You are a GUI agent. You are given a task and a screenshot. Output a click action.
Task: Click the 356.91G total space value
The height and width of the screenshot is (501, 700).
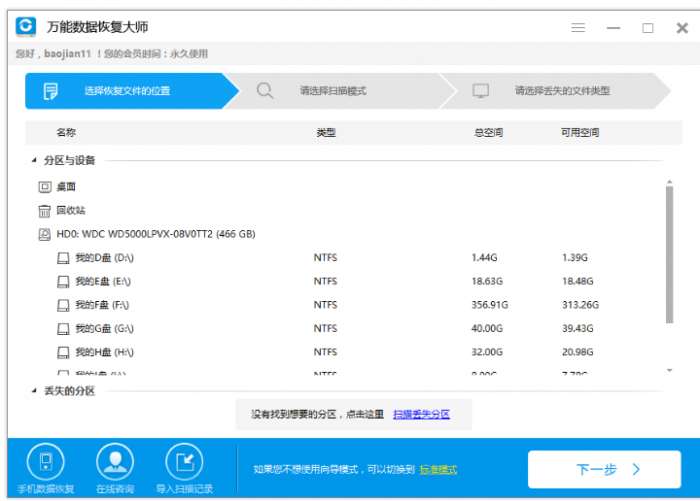(x=490, y=305)
